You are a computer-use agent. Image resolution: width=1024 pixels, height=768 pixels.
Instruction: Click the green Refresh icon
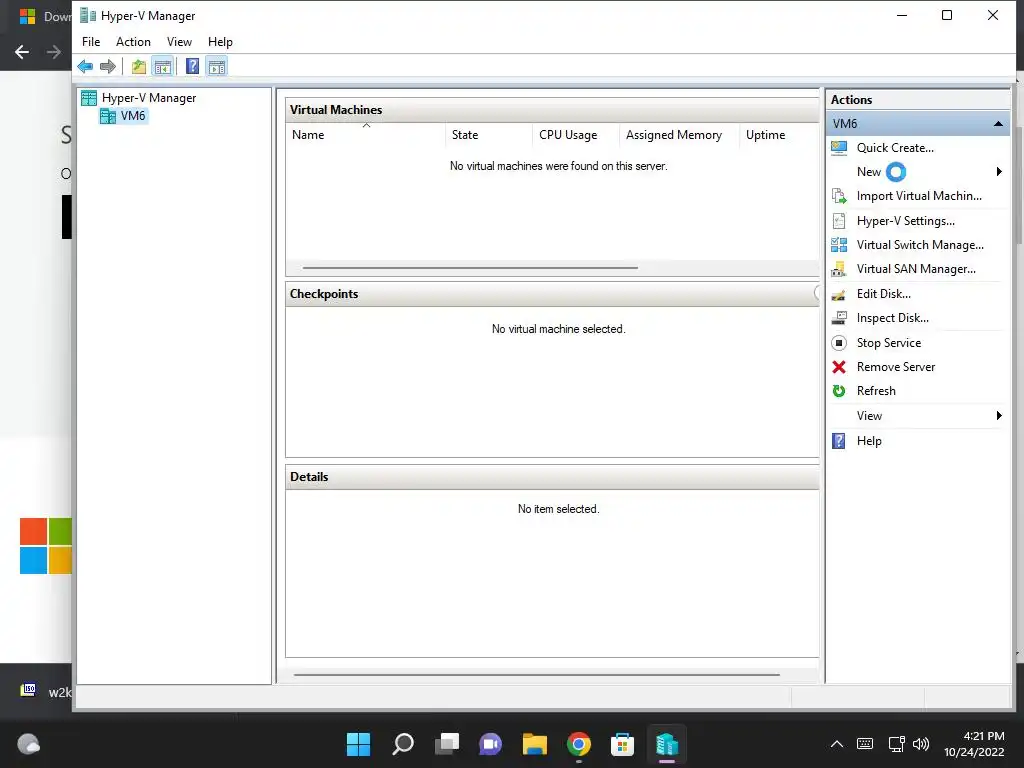pyautogui.click(x=839, y=391)
